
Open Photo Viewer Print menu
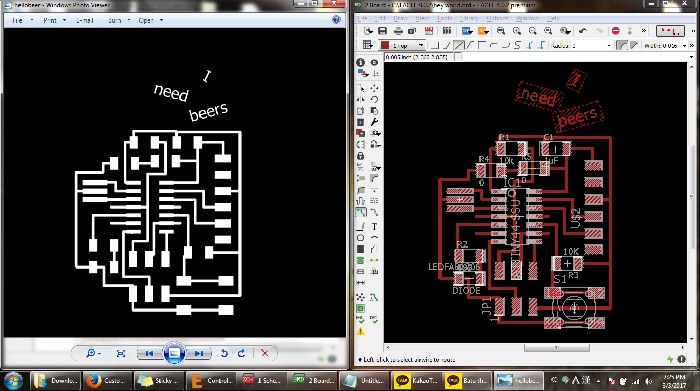click(x=54, y=20)
